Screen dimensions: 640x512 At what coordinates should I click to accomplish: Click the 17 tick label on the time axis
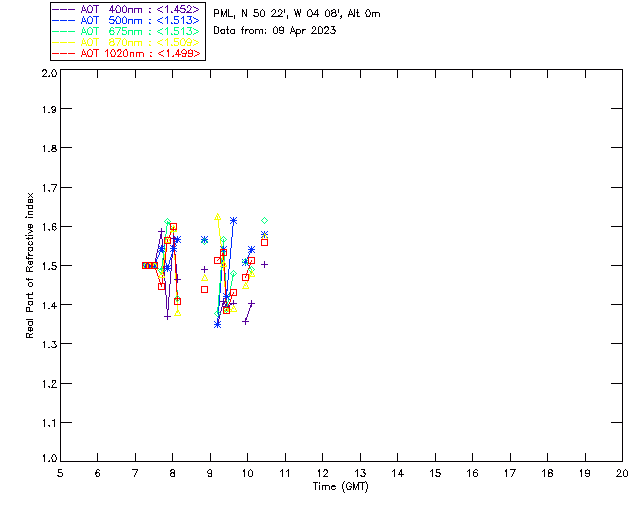tap(510, 473)
